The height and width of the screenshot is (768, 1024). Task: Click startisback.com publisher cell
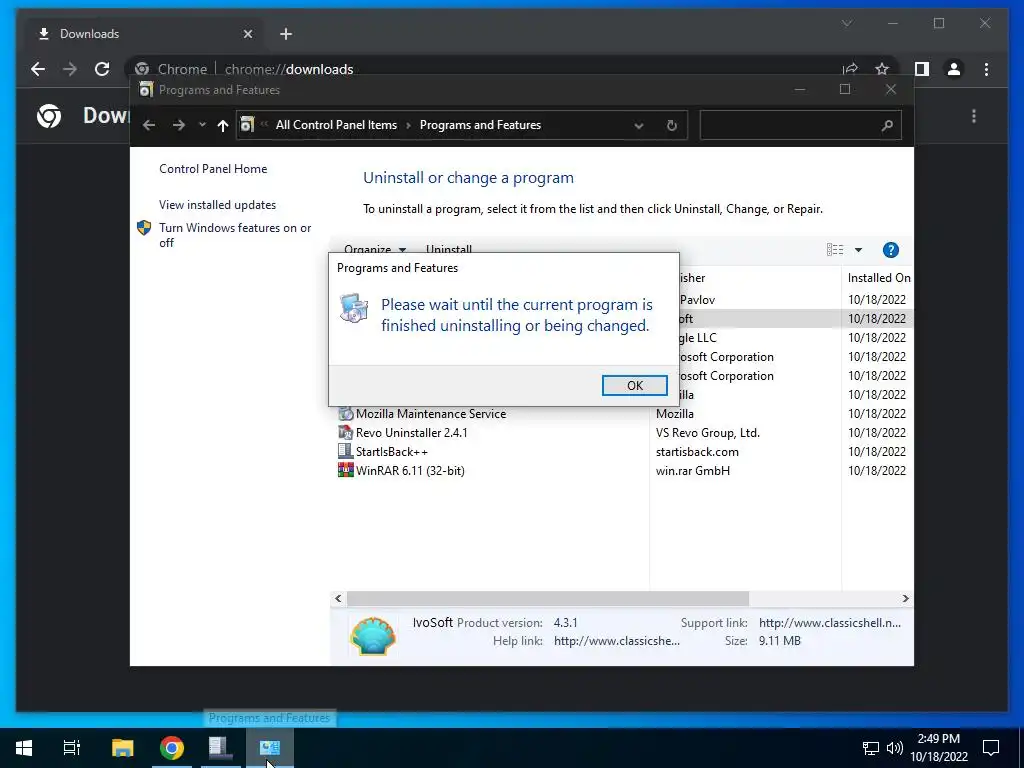(x=697, y=451)
